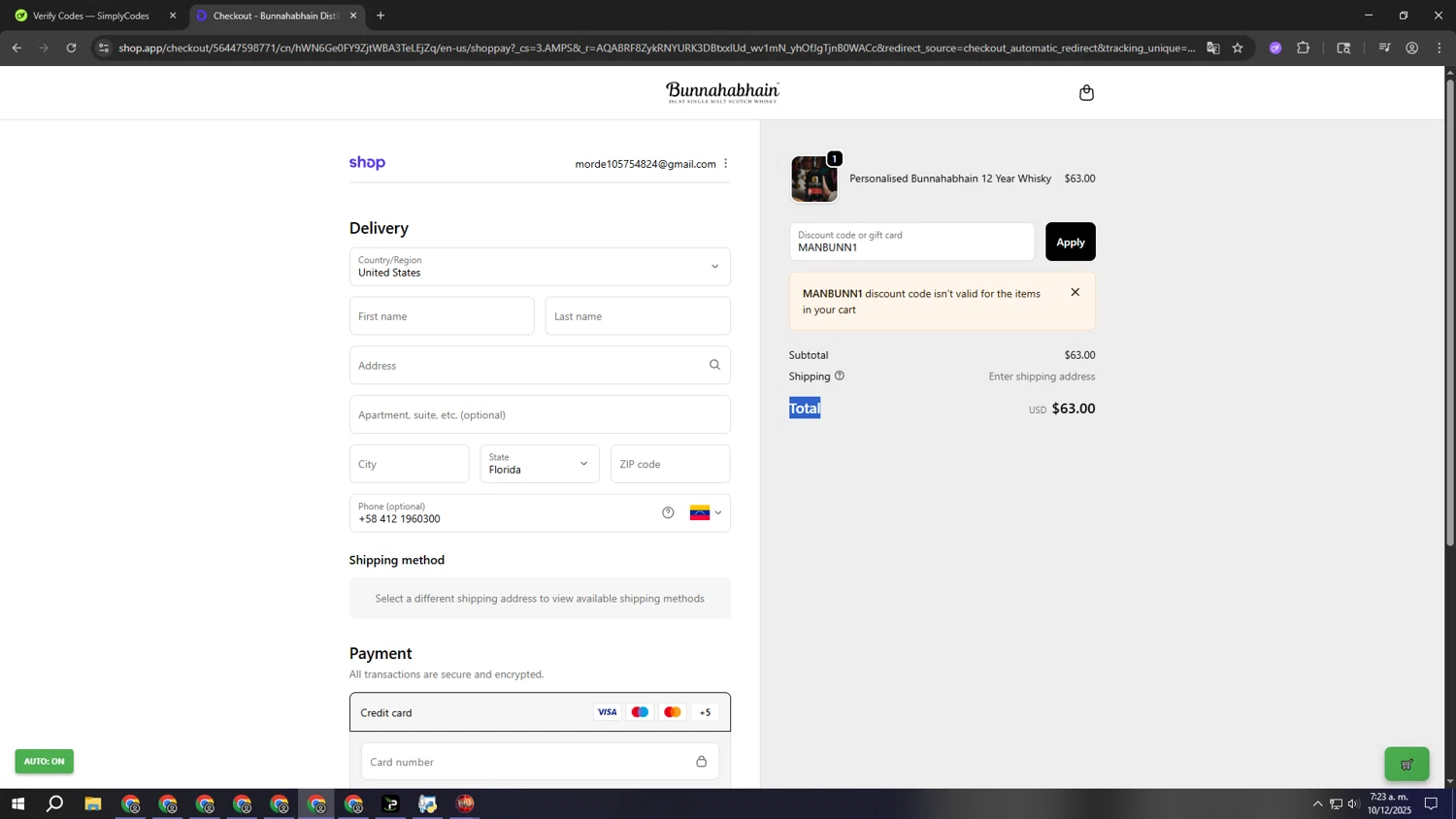1456x819 pixels.
Task: Click the ZIP code field
Action: (670, 464)
